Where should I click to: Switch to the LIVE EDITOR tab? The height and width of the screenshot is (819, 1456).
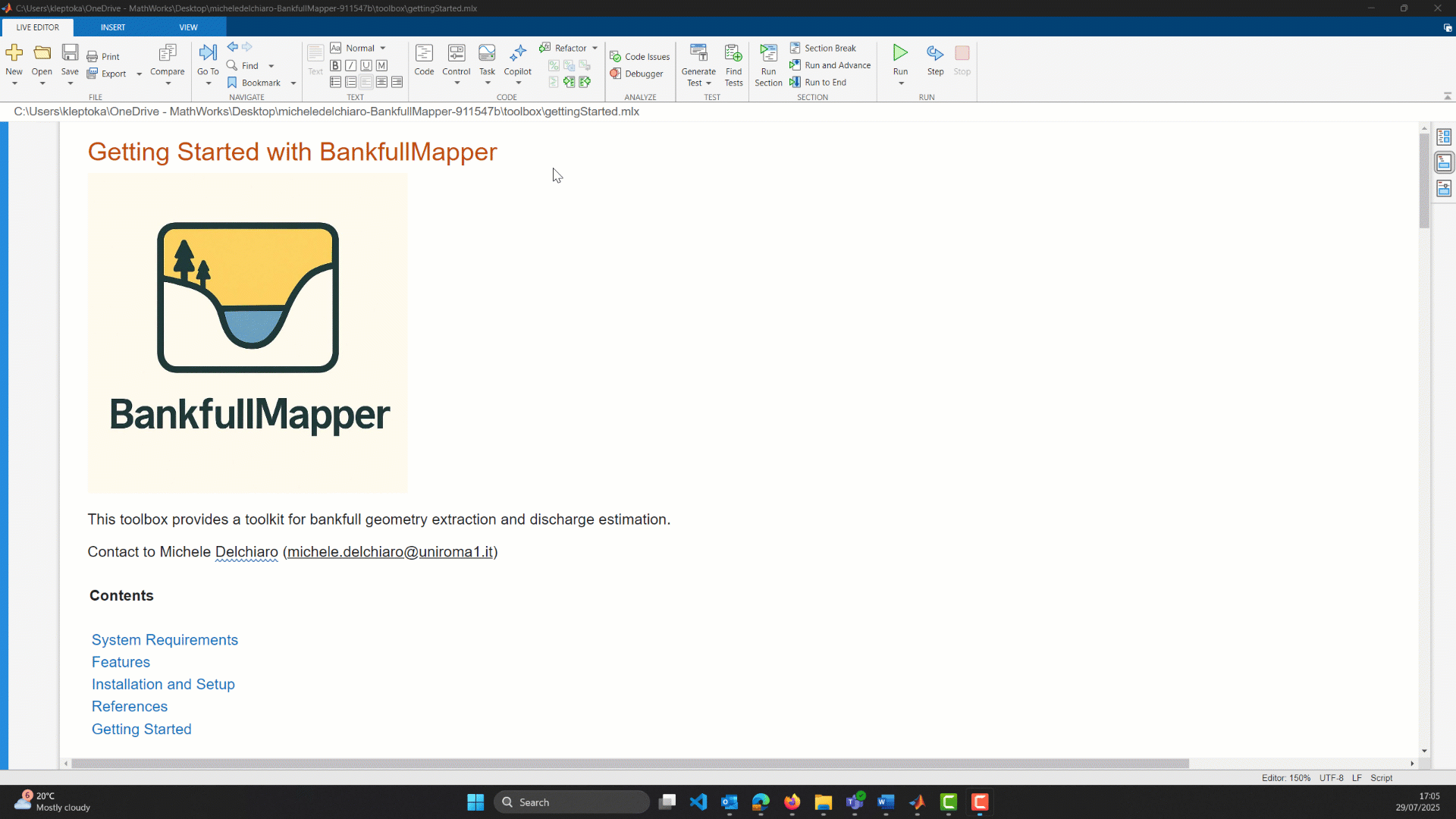pyautogui.click(x=37, y=27)
